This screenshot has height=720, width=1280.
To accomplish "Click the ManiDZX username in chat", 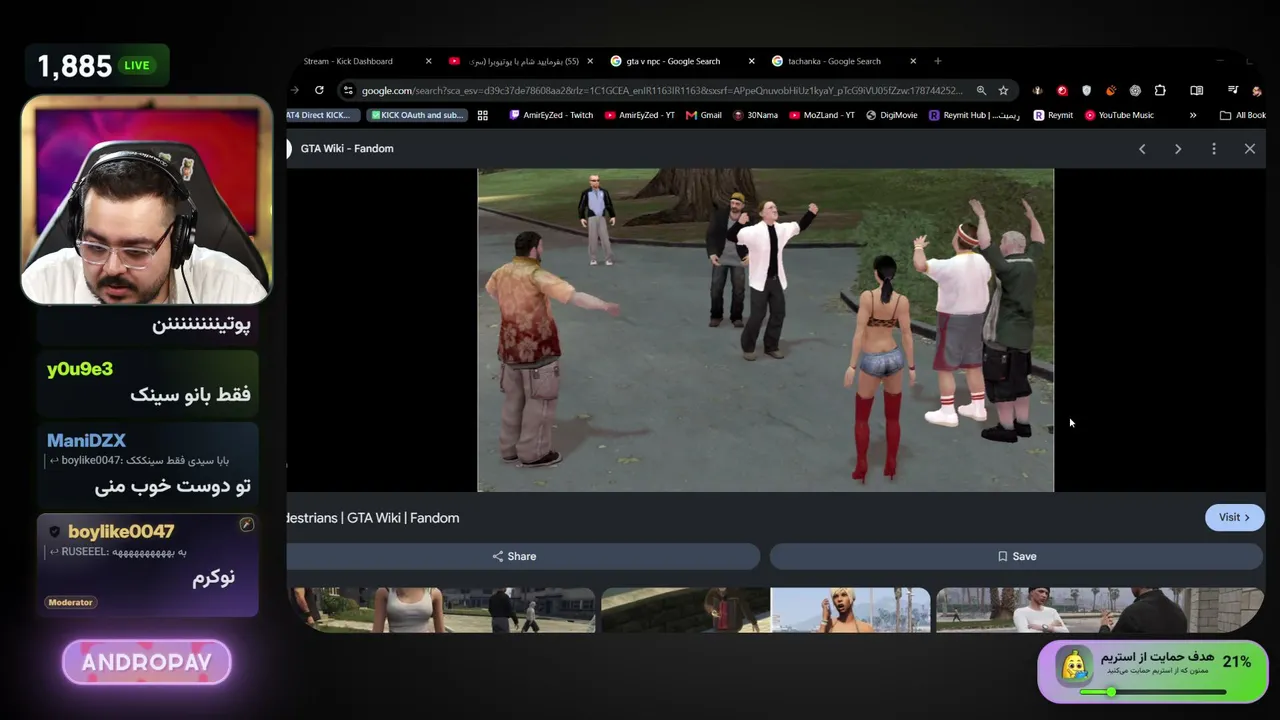I will pyautogui.click(x=86, y=440).
